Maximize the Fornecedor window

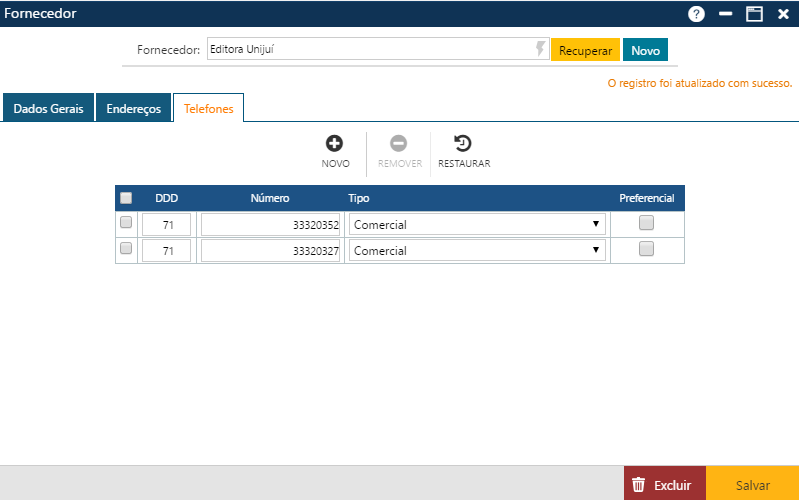[754, 14]
